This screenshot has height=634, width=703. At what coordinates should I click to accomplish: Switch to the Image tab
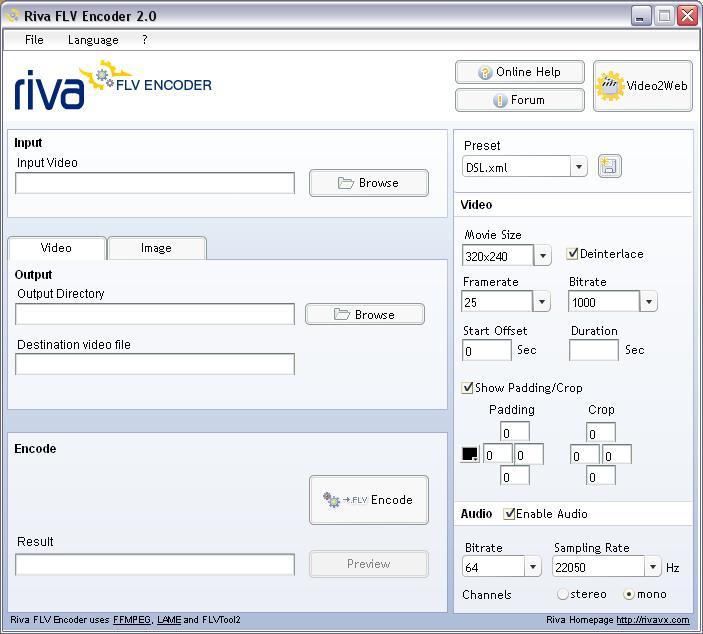pos(156,248)
